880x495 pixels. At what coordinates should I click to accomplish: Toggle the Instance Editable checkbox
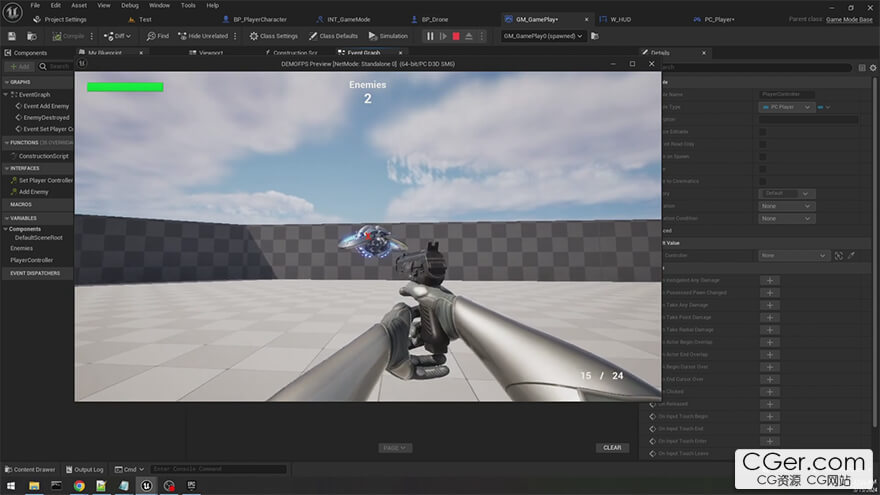click(x=762, y=132)
